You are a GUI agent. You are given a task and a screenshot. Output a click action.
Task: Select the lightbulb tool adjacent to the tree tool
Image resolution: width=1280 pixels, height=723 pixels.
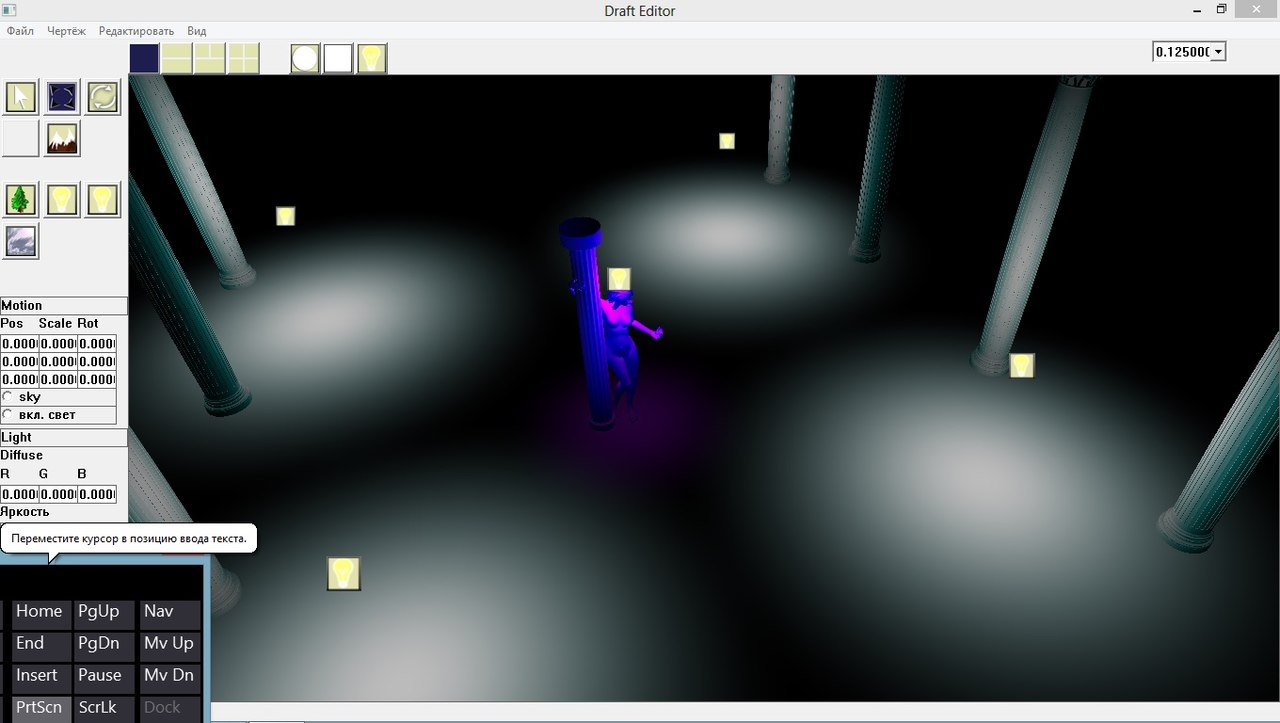coord(62,200)
